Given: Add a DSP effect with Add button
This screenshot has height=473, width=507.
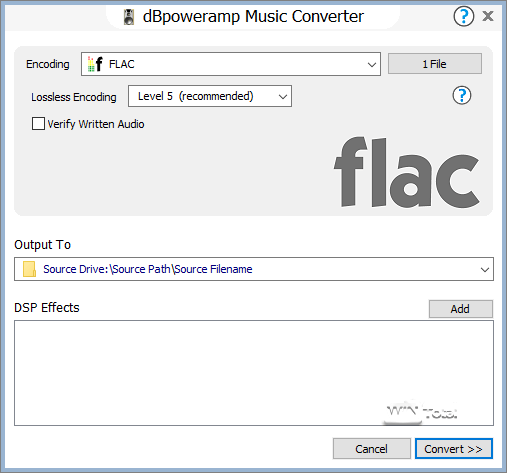Looking at the screenshot, I should [x=460, y=309].
